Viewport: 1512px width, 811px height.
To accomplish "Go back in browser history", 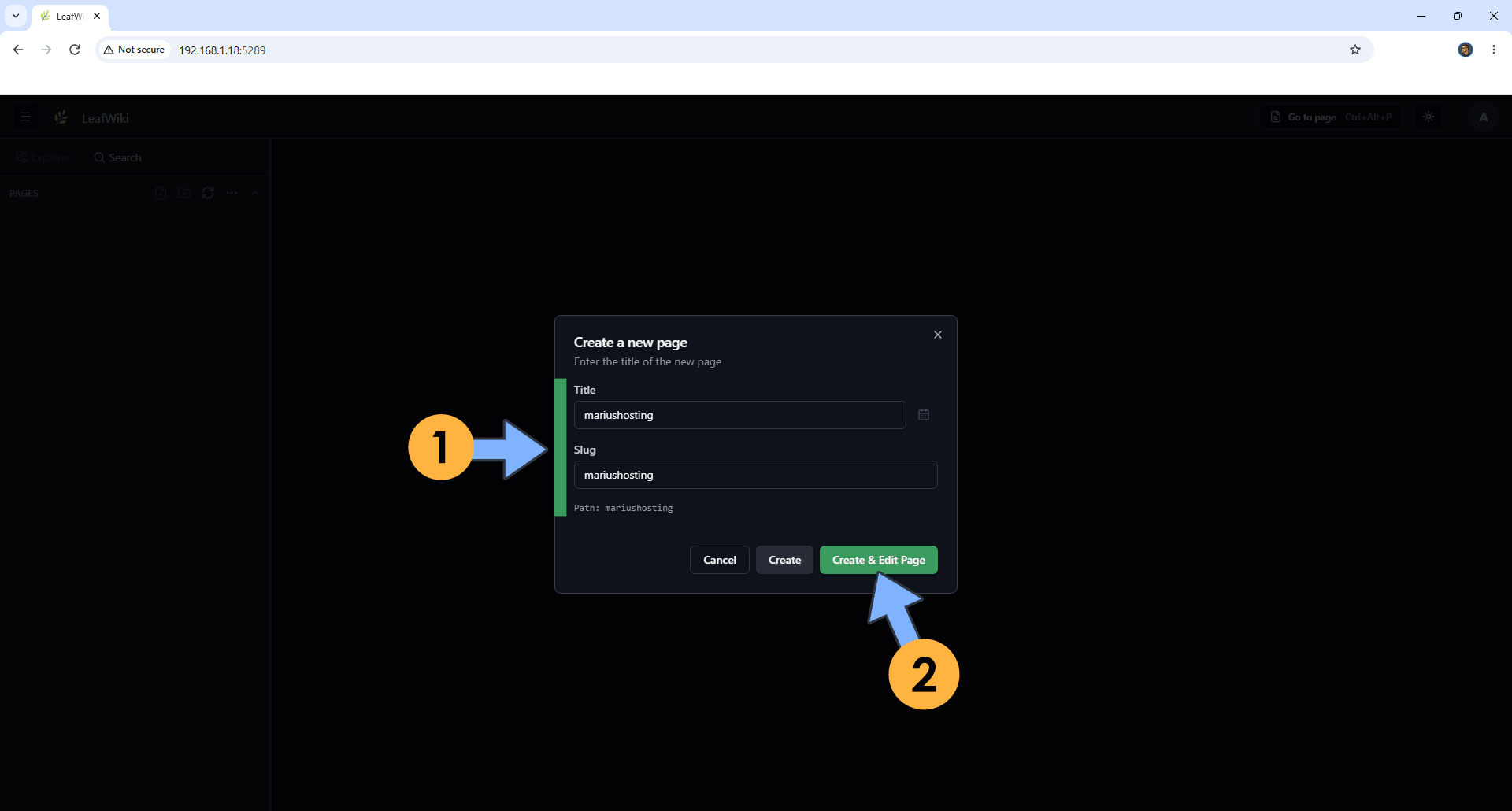I will coord(18,50).
